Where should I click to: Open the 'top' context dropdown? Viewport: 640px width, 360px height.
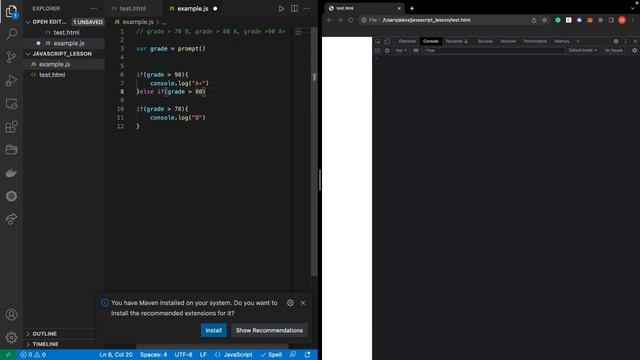click(x=401, y=51)
